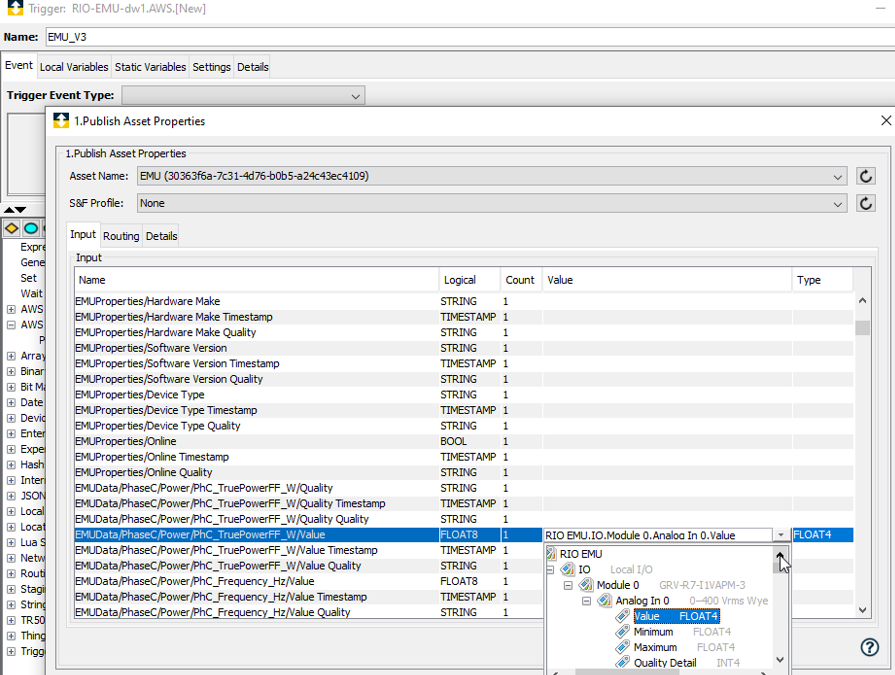Open the Trigger Event Type dropdown
The width and height of the screenshot is (895, 675).
[356, 96]
